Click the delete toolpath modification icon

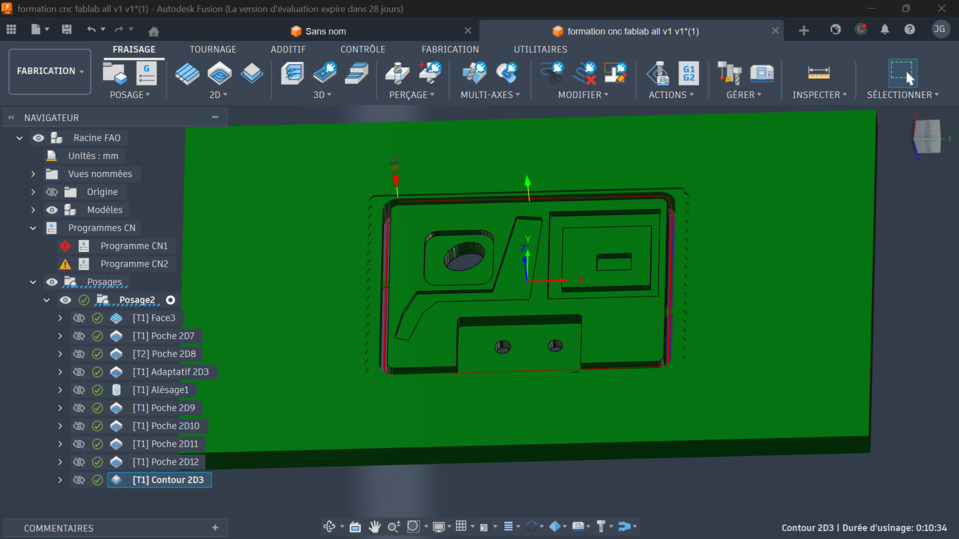click(x=585, y=73)
